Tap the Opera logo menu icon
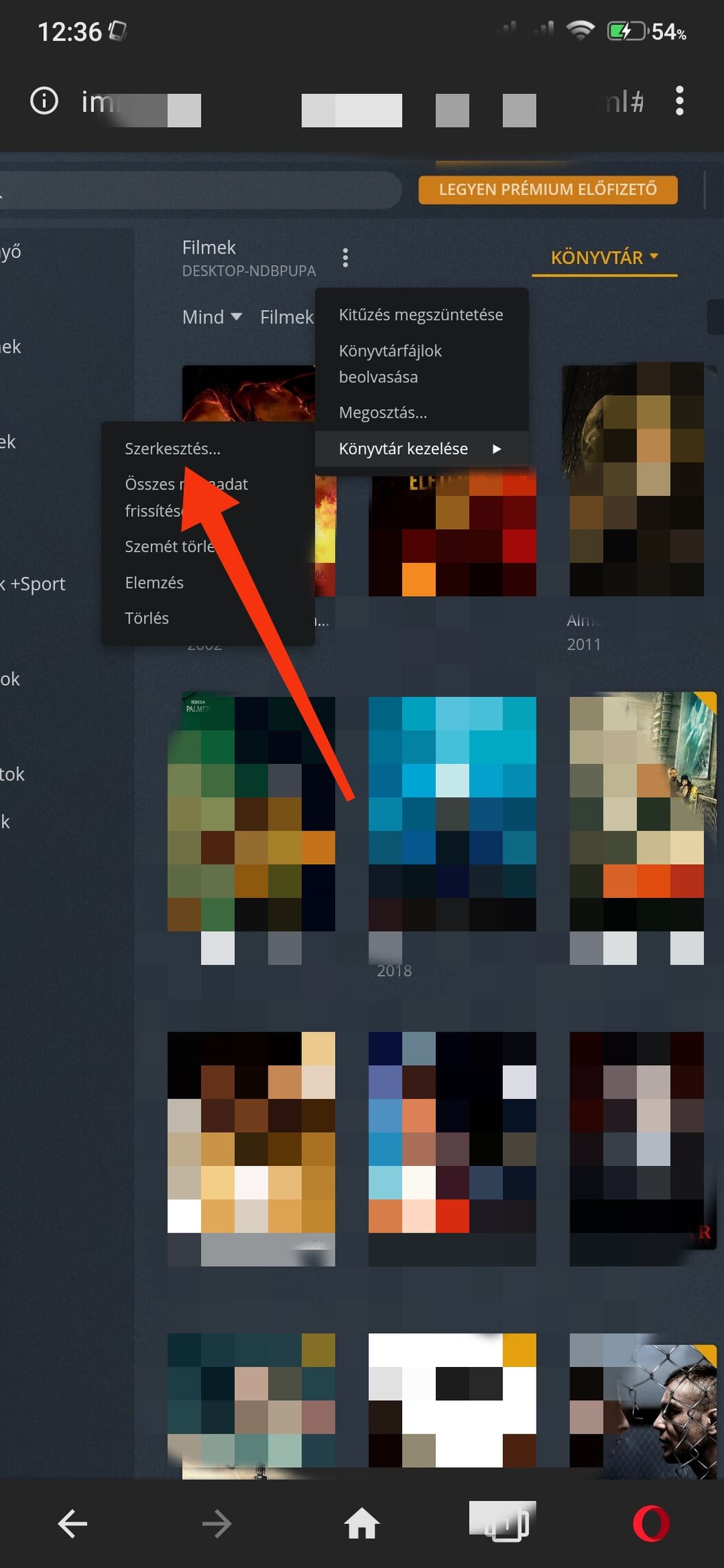The height and width of the screenshot is (1568, 724). [x=651, y=1524]
